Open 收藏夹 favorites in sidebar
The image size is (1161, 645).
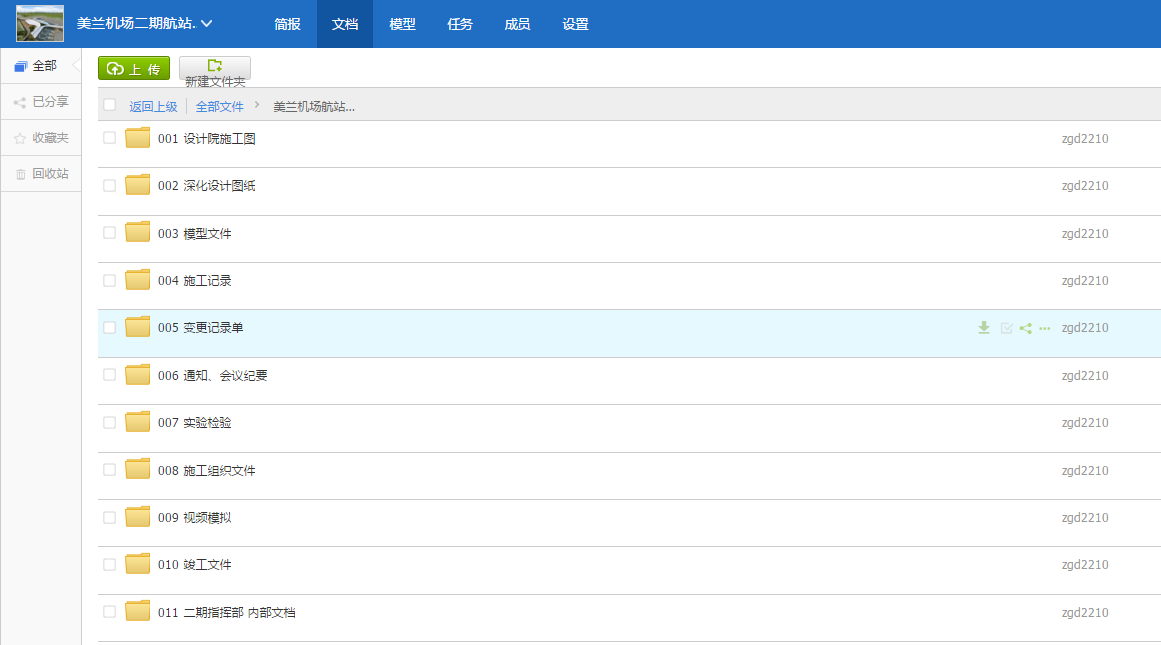41,138
